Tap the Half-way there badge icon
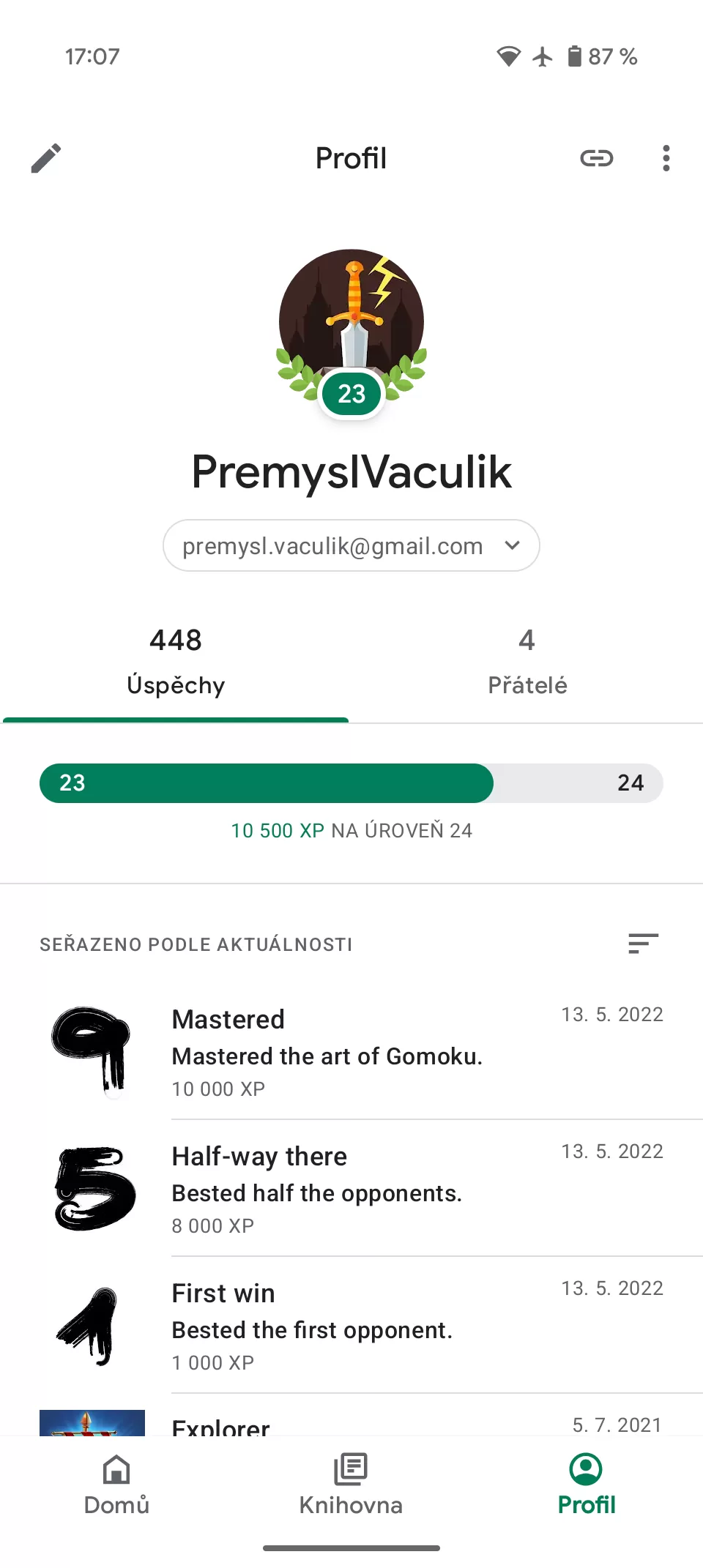Viewport: 703px width, 1568px height. [94, 1187]
